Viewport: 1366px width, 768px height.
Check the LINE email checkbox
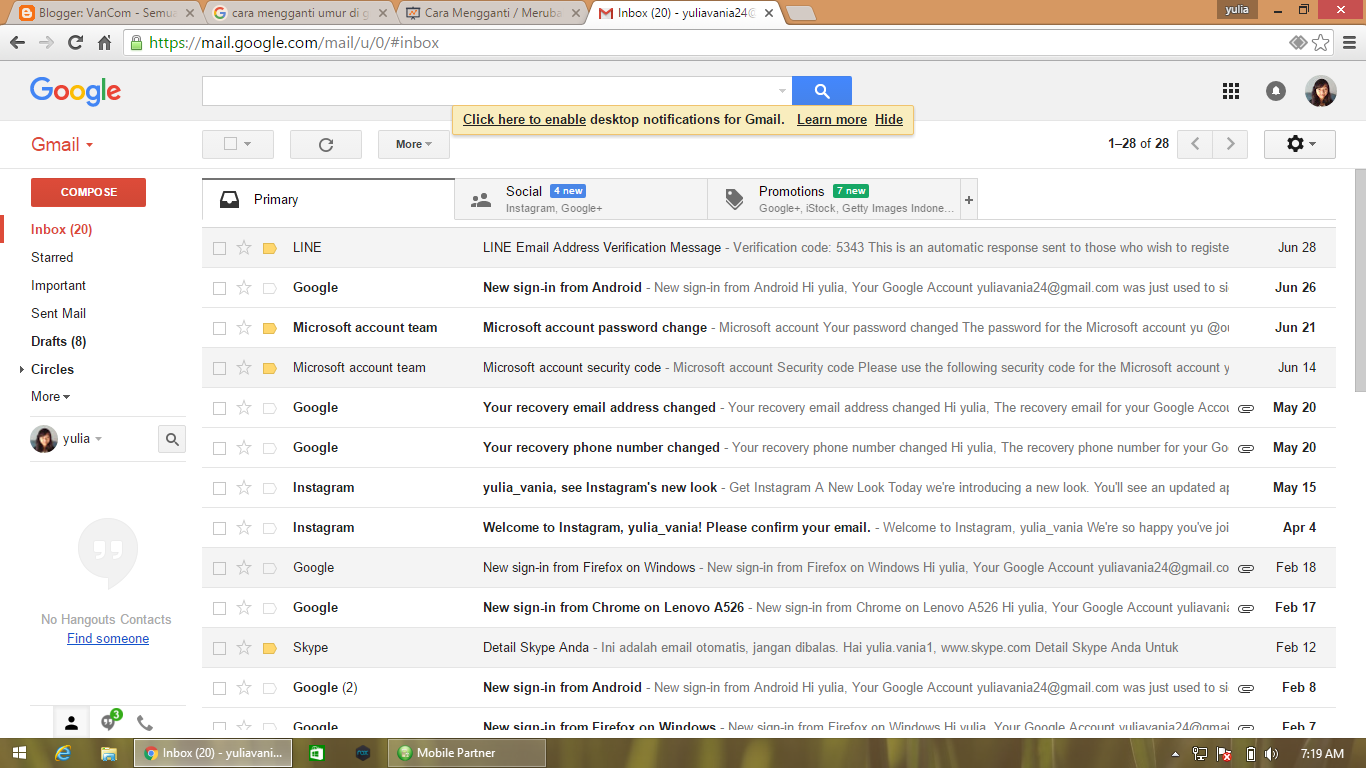(x=219, y=248)
